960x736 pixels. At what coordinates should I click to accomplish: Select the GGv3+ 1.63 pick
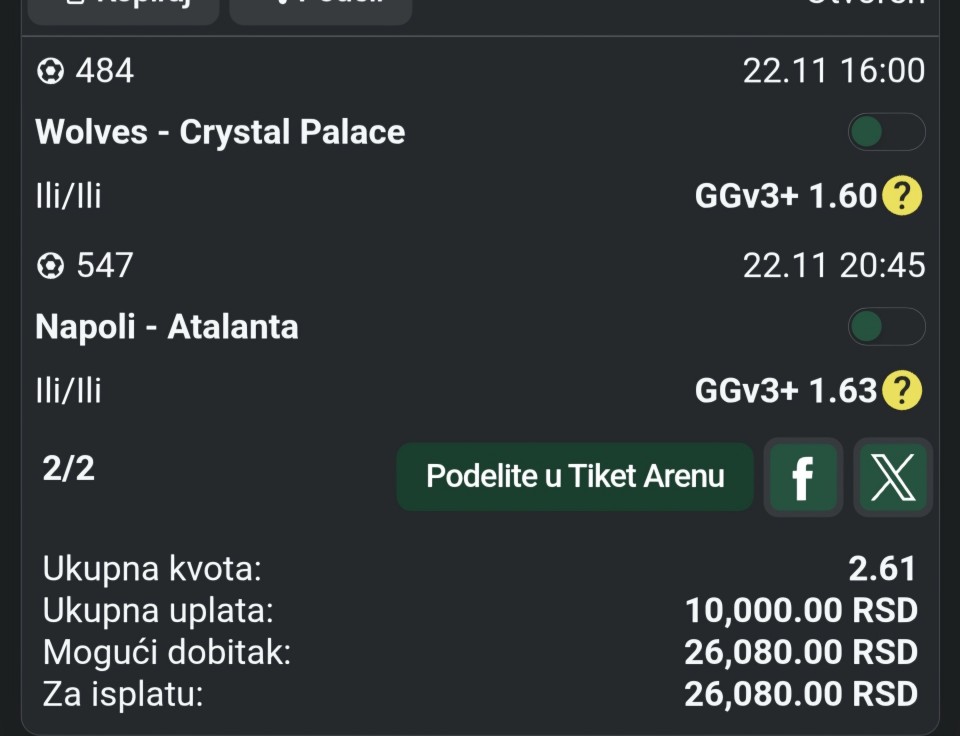786,390
